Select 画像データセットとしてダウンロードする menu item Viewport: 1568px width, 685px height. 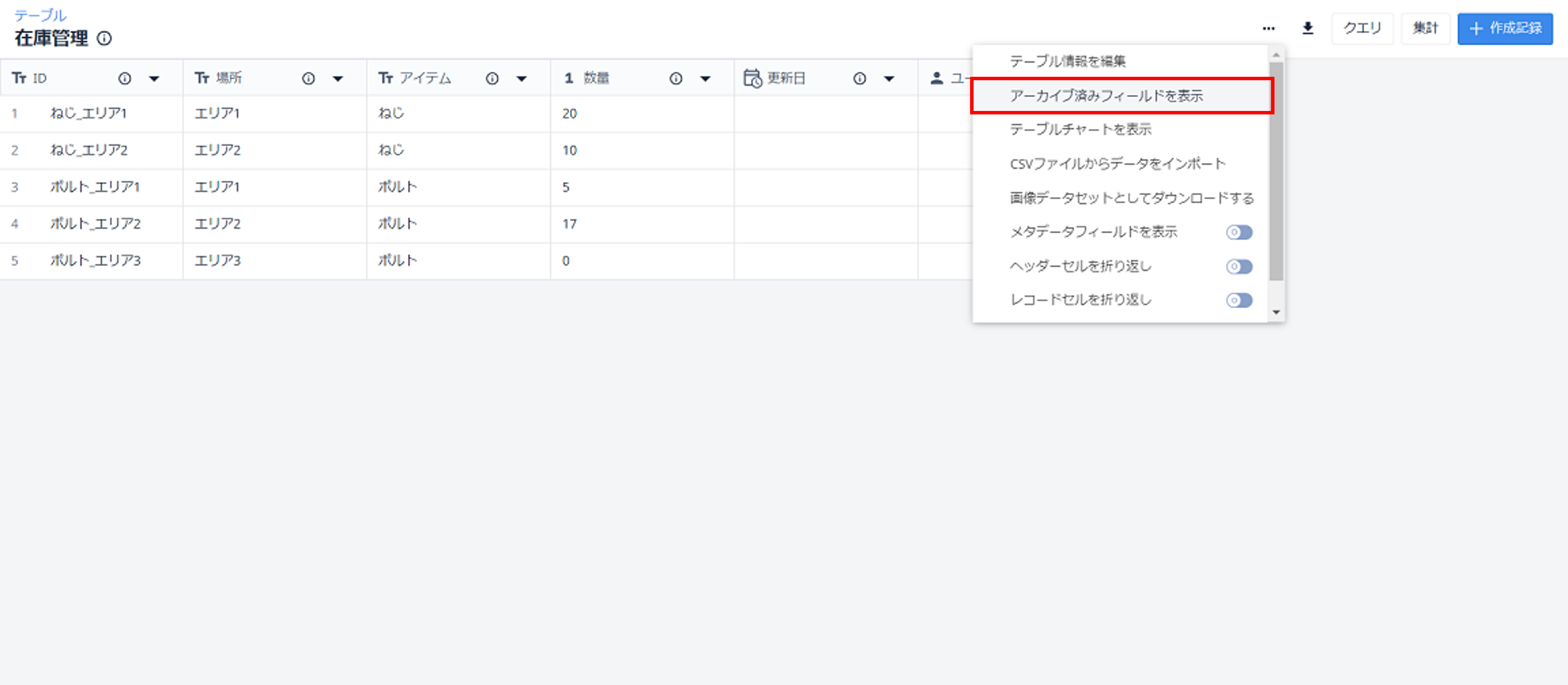(x=1121, y=198)
